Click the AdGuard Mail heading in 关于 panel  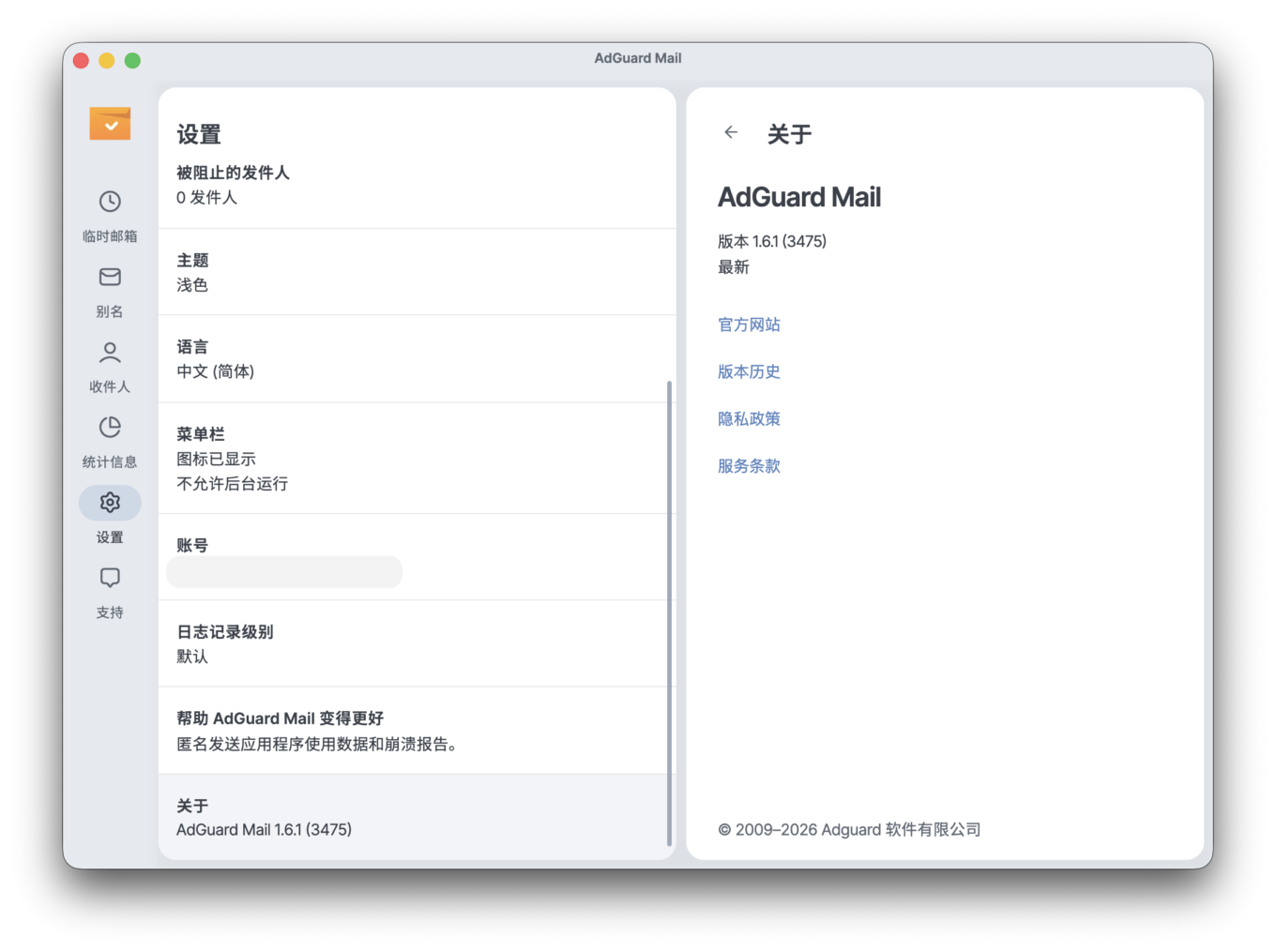799,197
